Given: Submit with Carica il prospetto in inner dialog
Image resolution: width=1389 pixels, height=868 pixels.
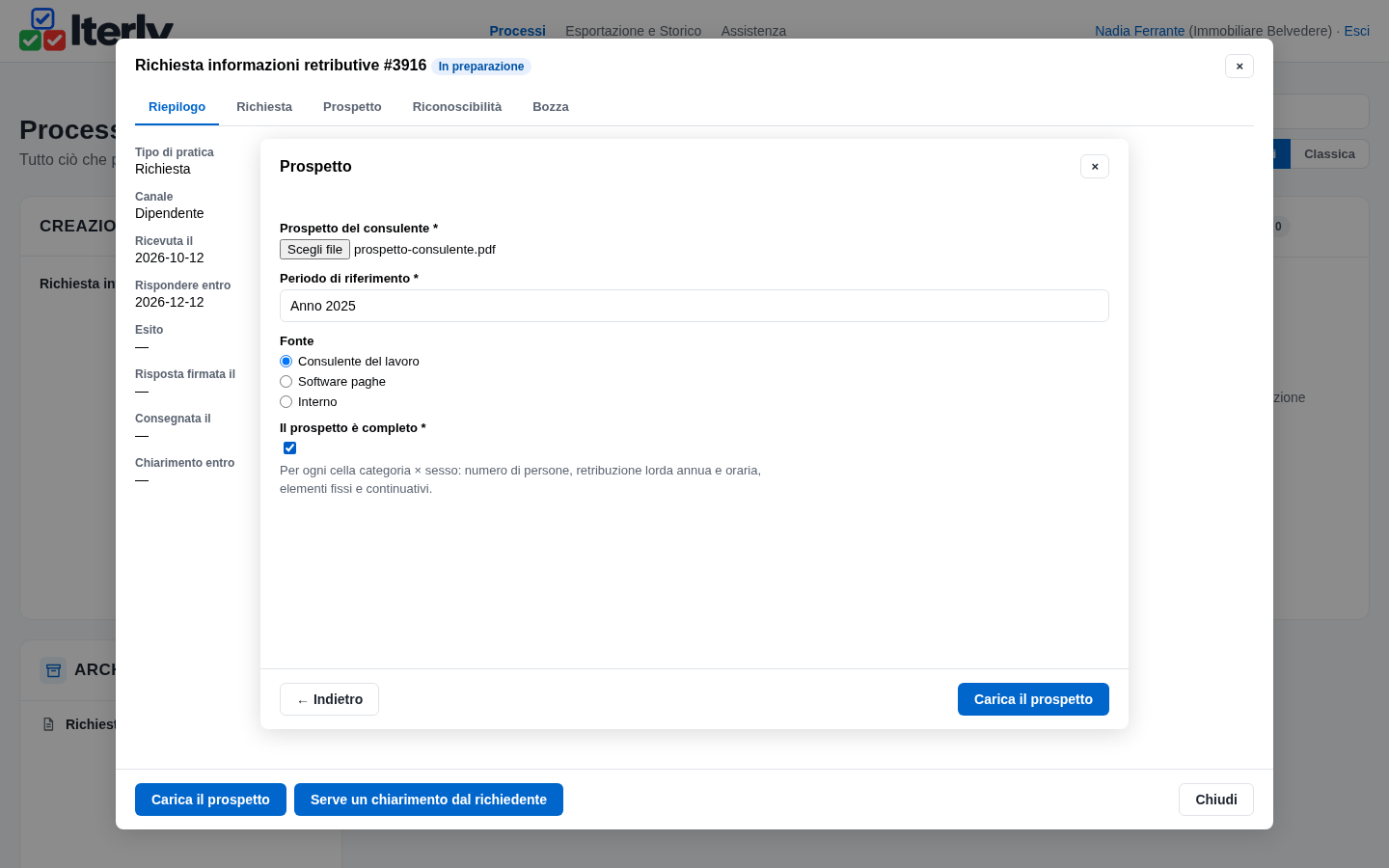Looking at the screenshot, I should tap(1033, 699).
